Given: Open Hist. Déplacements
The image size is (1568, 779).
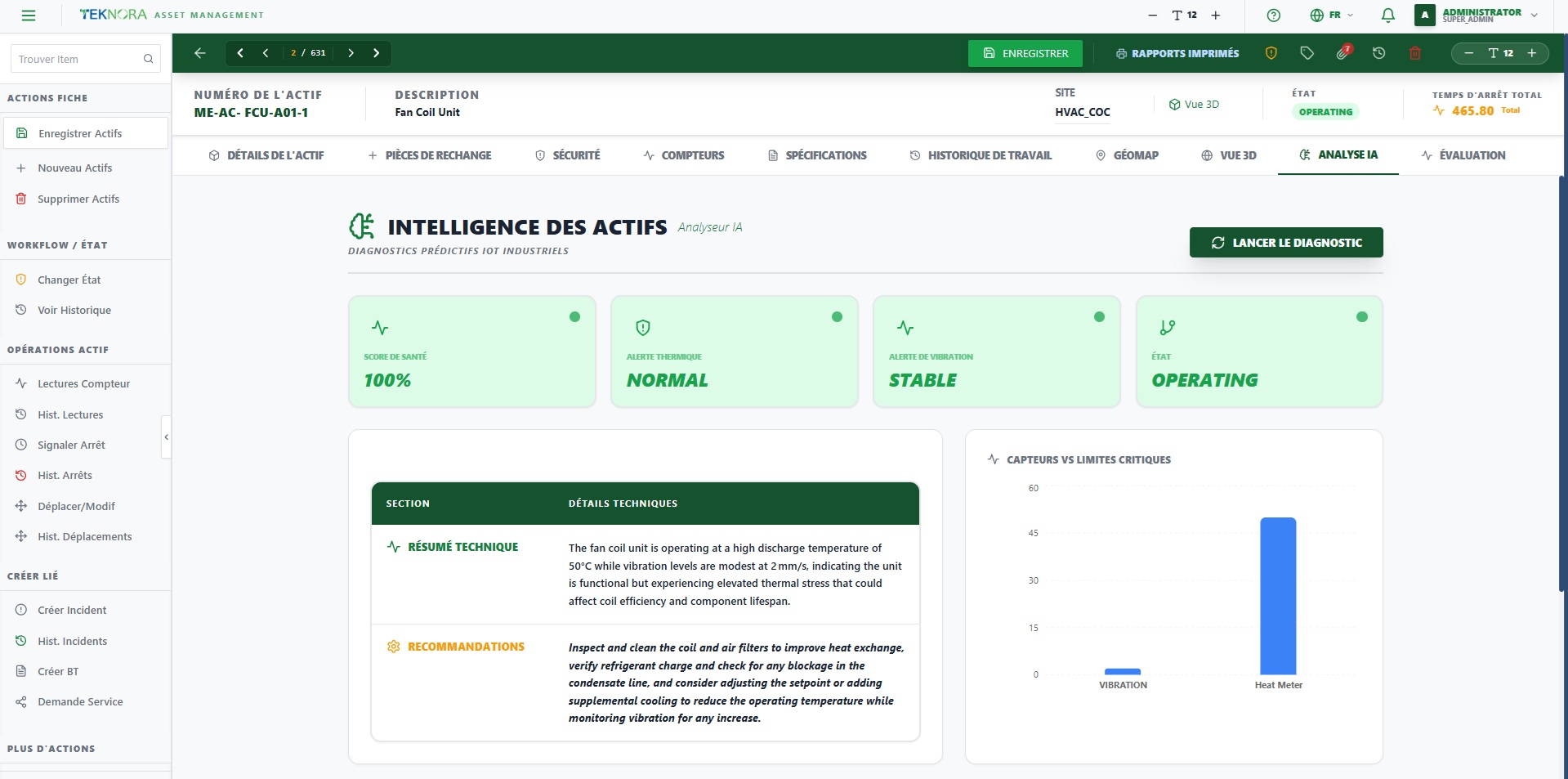Looking at the screenshot, I should (x=84, y=536).
